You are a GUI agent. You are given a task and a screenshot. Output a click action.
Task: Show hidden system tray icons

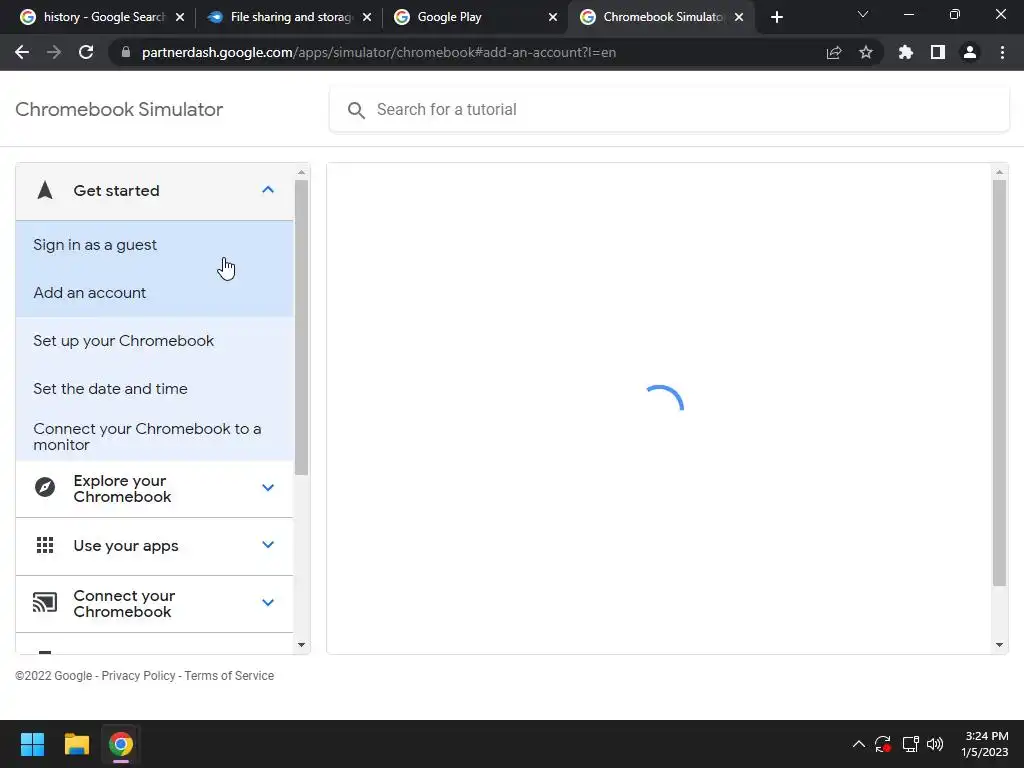[859, 744]
